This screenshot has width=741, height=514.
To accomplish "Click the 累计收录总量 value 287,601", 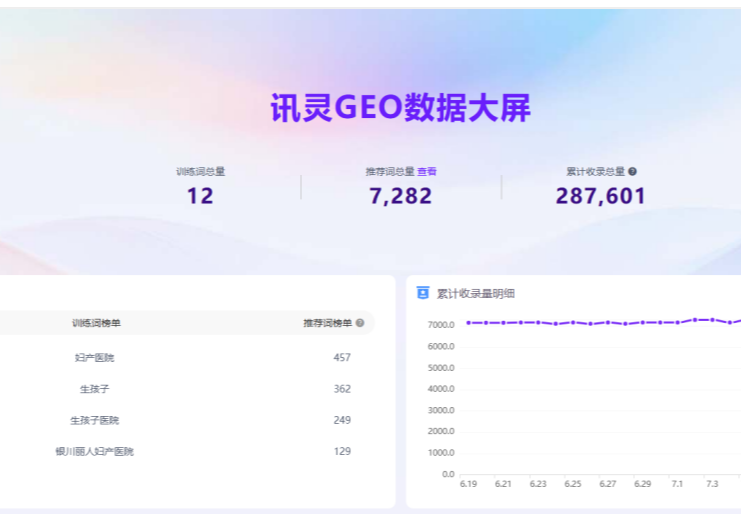I will 601,196.
